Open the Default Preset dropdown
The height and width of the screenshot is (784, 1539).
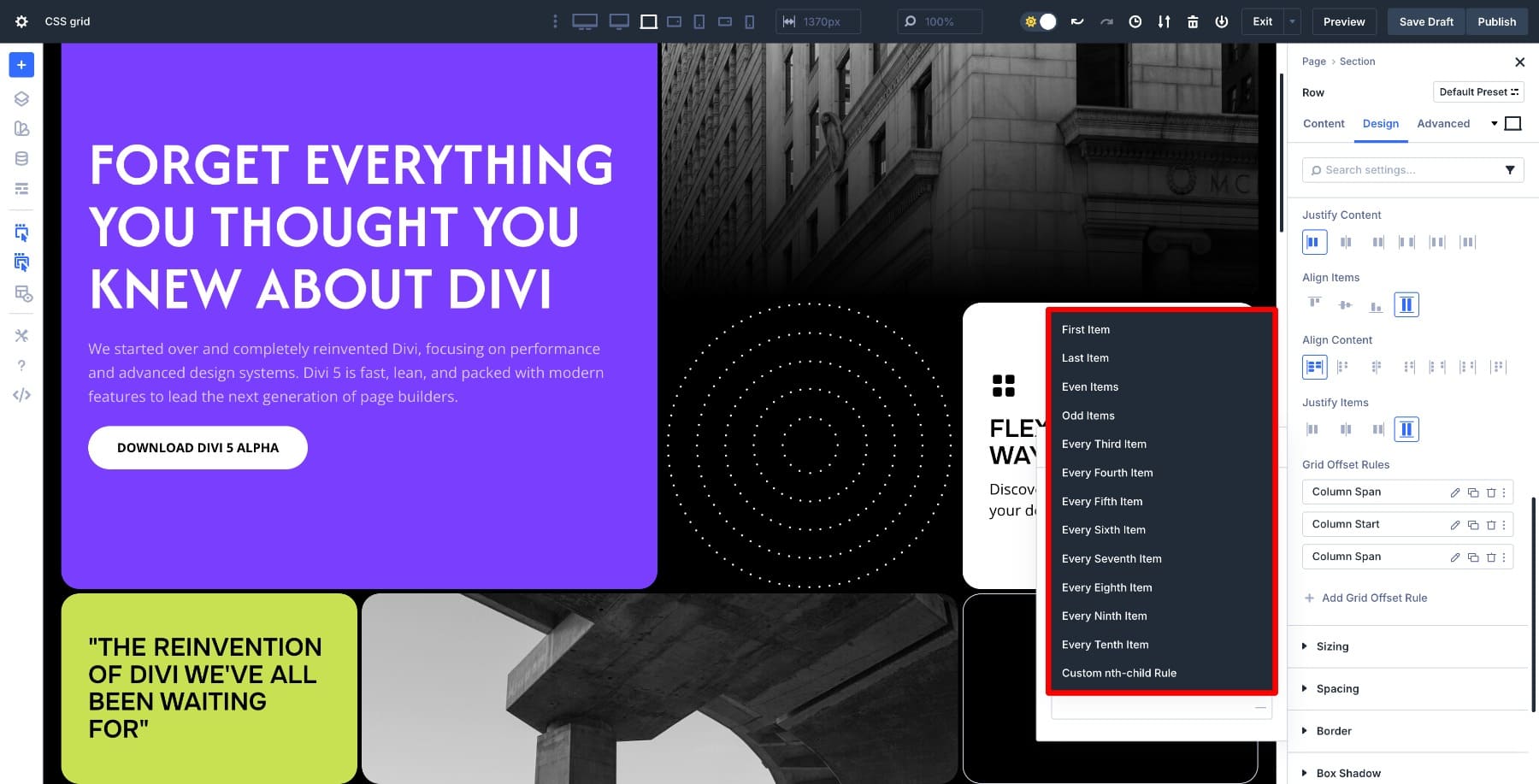point(1478,92)
